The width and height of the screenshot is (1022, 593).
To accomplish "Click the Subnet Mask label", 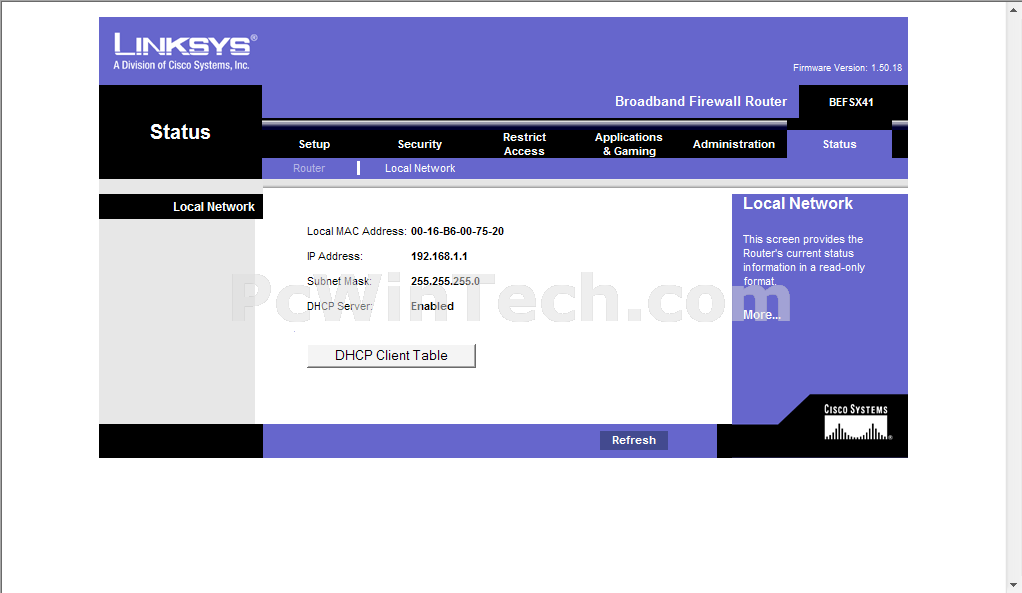I will point(339,282).
